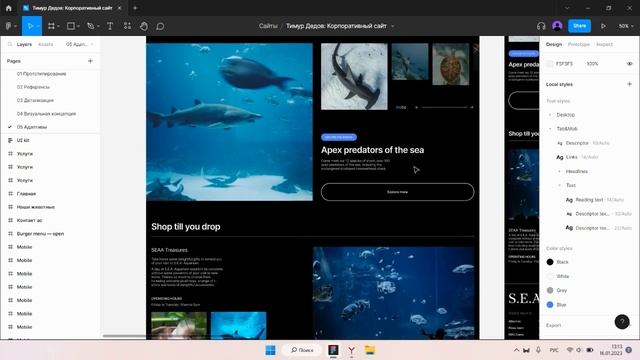Open File Explorer from taskbar
640x360 pixels.
tap(370, 350)
